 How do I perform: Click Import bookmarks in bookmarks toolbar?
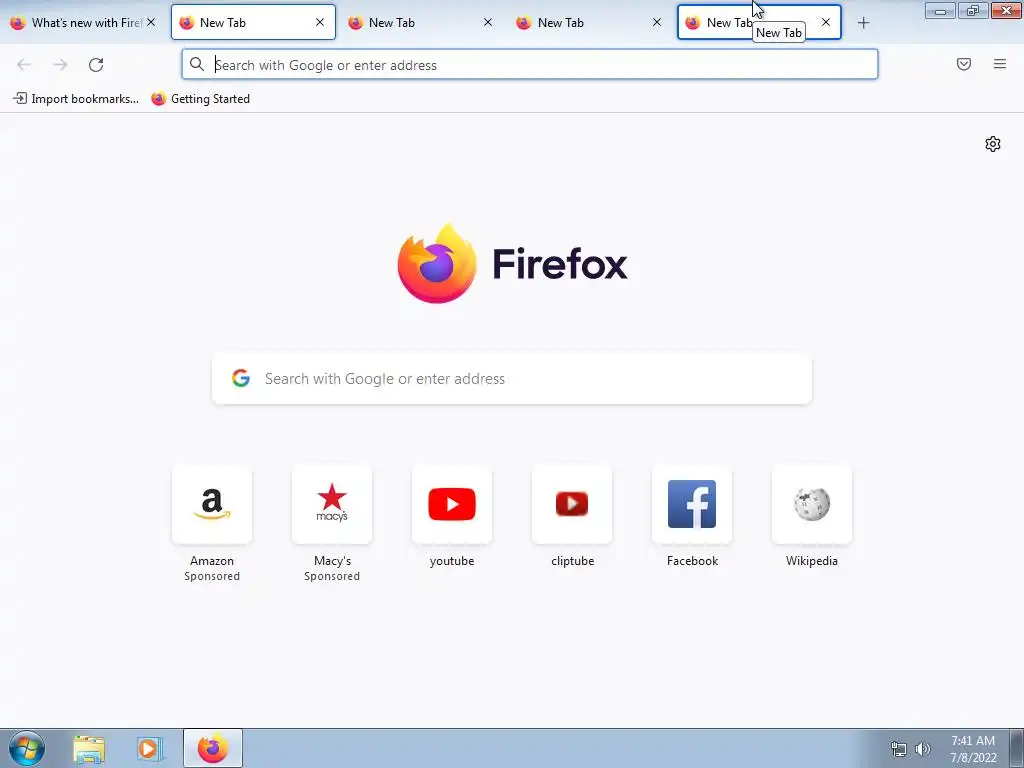[76, 99]
